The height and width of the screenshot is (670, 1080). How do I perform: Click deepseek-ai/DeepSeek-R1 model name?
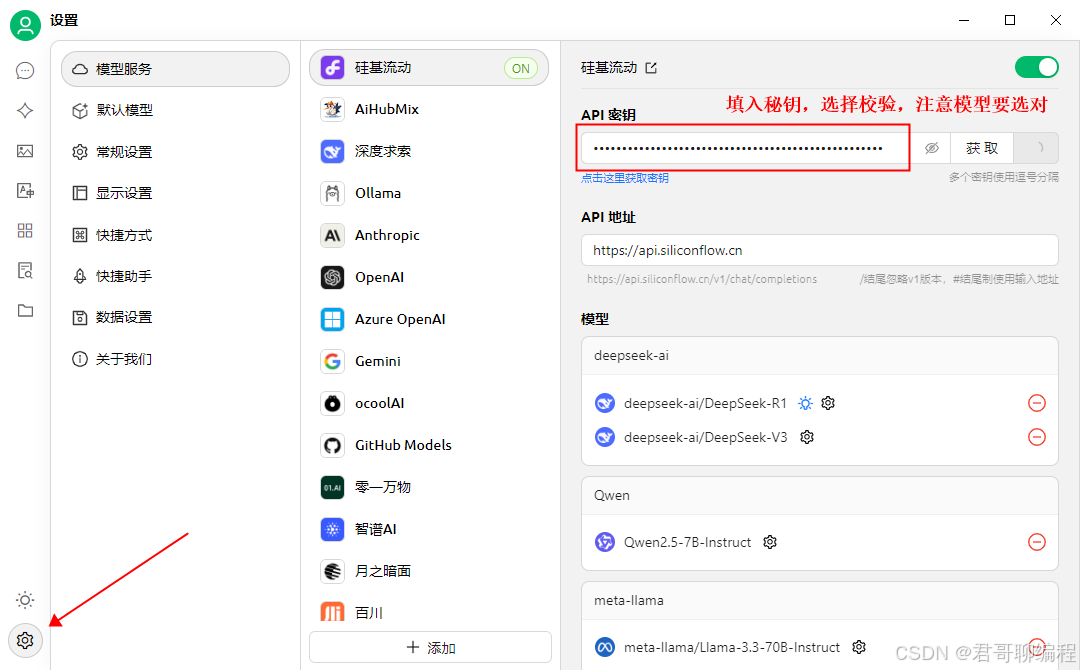point(705,404)
